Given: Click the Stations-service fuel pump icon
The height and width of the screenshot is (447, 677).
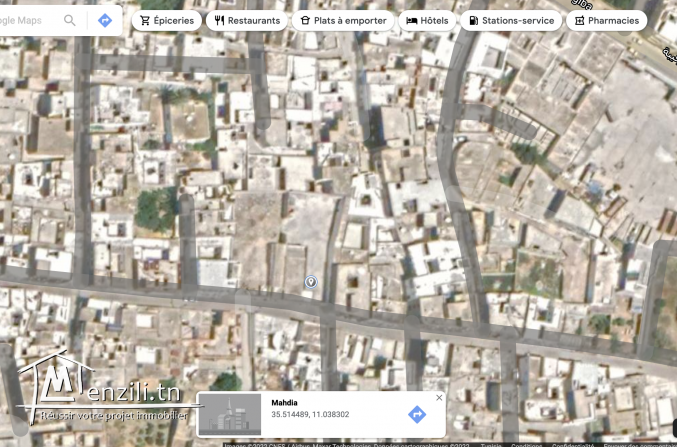Looking at the screenshot, I should pyautogui.click(x=472, y=20).
